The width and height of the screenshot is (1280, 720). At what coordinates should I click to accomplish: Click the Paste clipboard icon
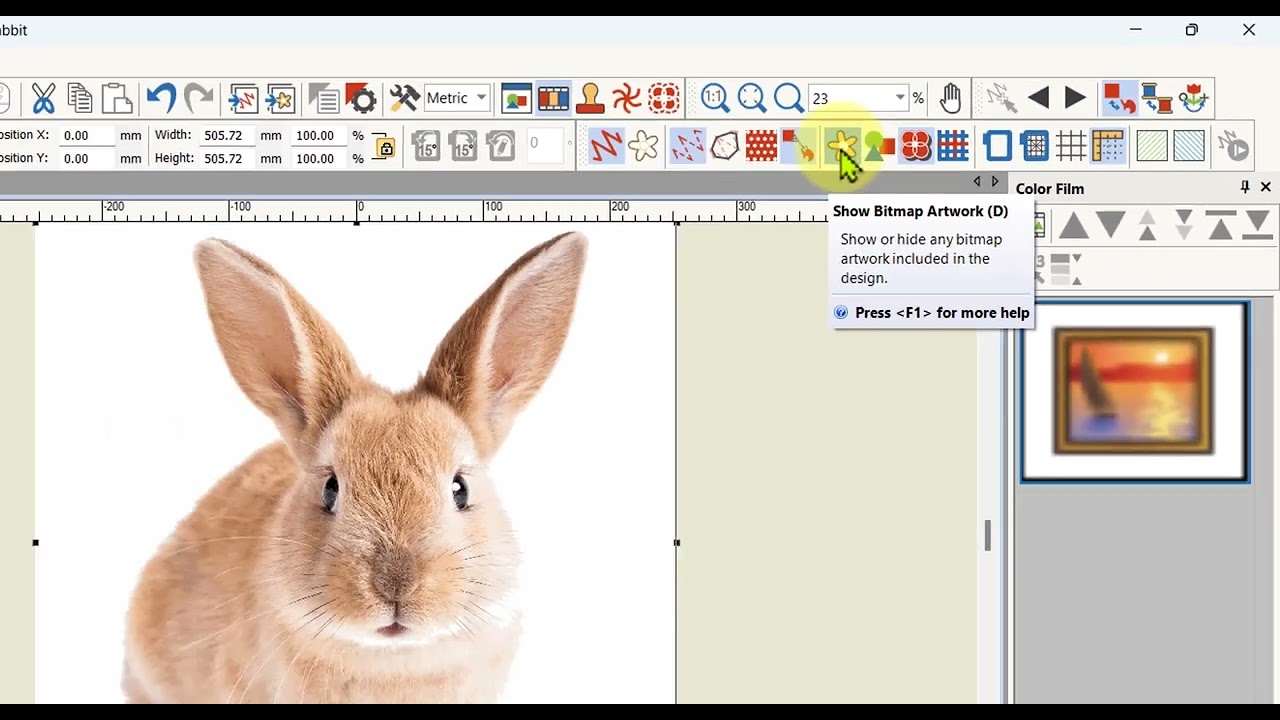pyautogui.click(x=117, y=98)
